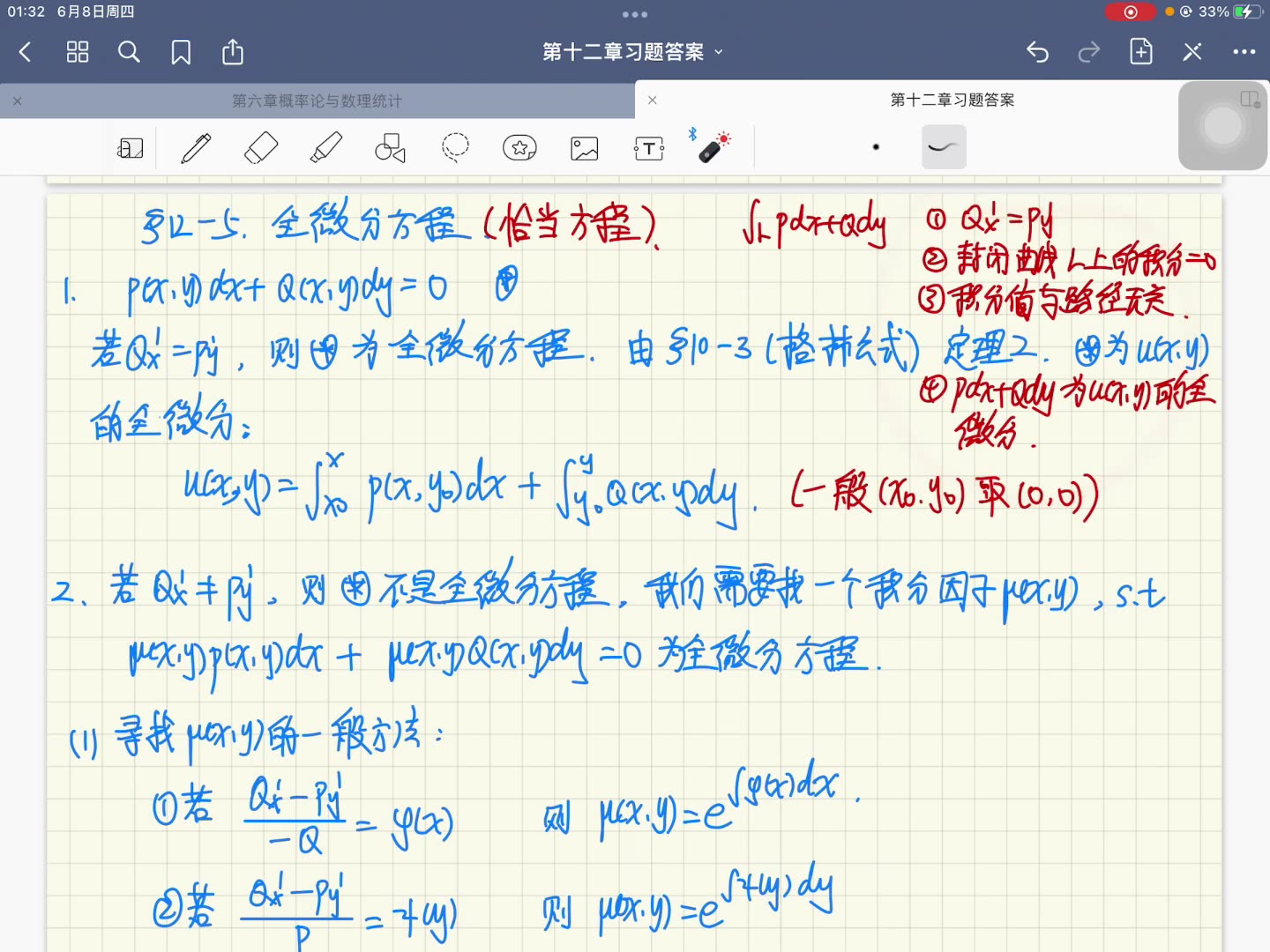Tap the 33% battery indicator in status bar
The width and height of the screenshot is (1270, 952).
point(1230,11)
